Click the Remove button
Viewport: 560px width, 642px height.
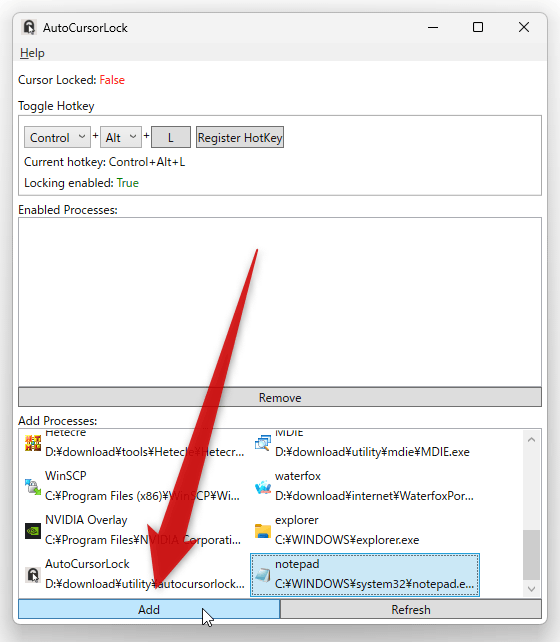pyautogui.click(x=280, y=398)
